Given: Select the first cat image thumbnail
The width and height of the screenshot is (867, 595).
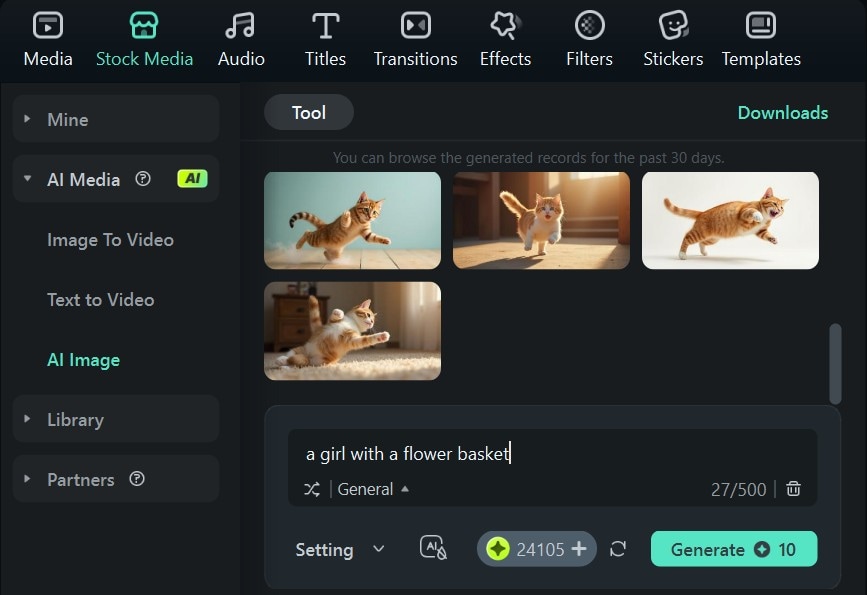Looking at the screenshot, I should 352,220.
